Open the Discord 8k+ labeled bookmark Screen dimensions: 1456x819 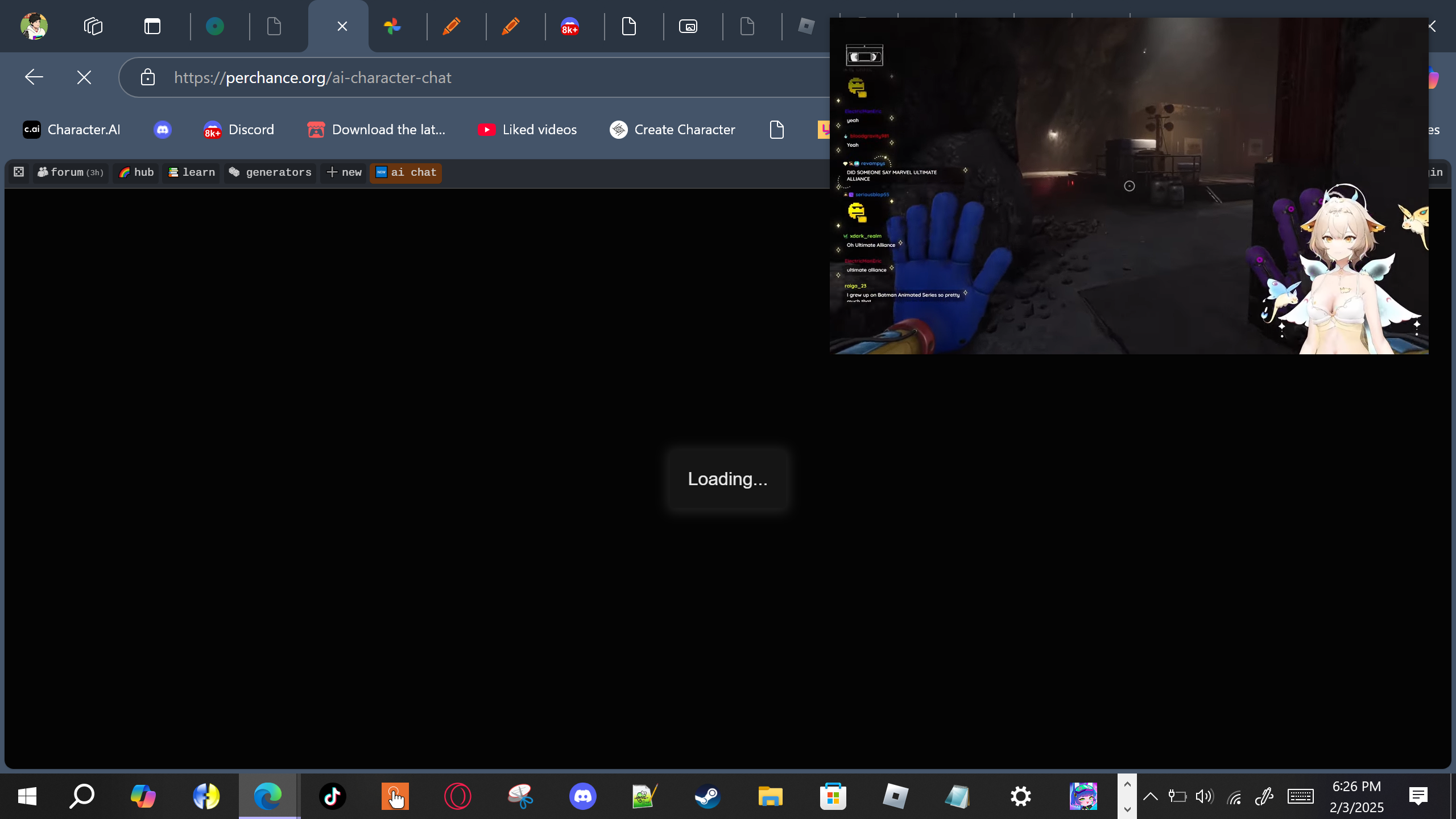pyautogui.click(x=239, y=130)
